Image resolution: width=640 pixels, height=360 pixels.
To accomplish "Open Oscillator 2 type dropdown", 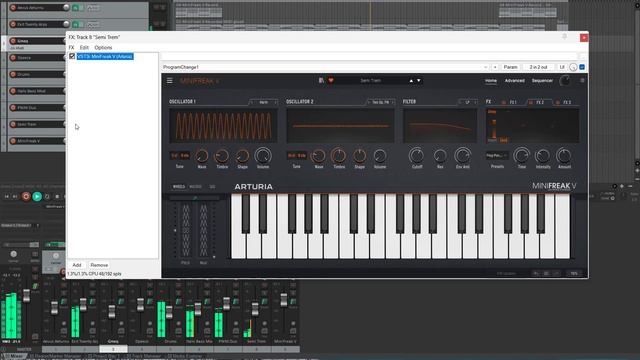I will pos(380,102).
